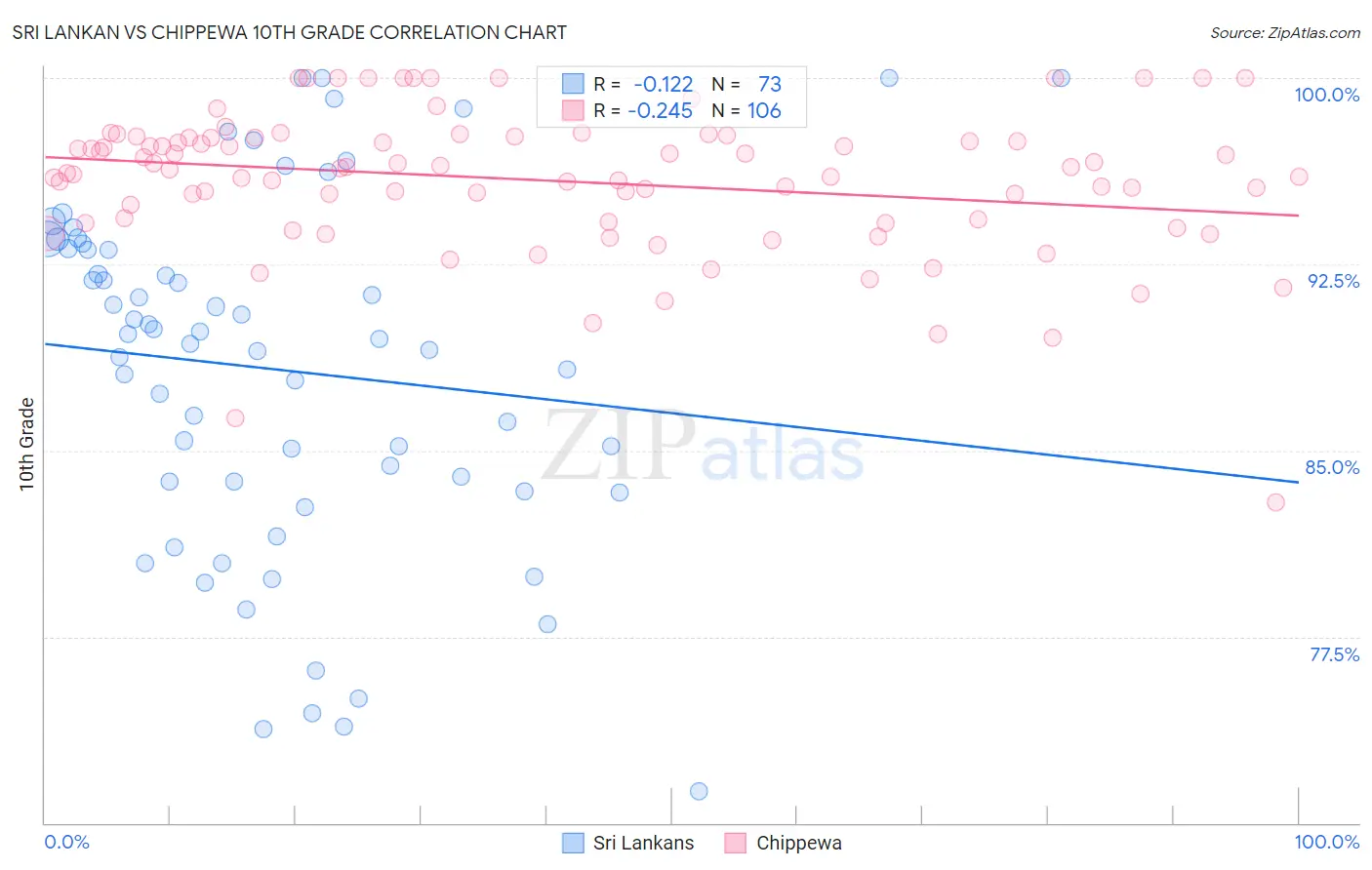Image resolution: width=1372 pixels, height=870 pixels.
Task: Click the -0.245 correlation value
Action: (x=660, y=110)
